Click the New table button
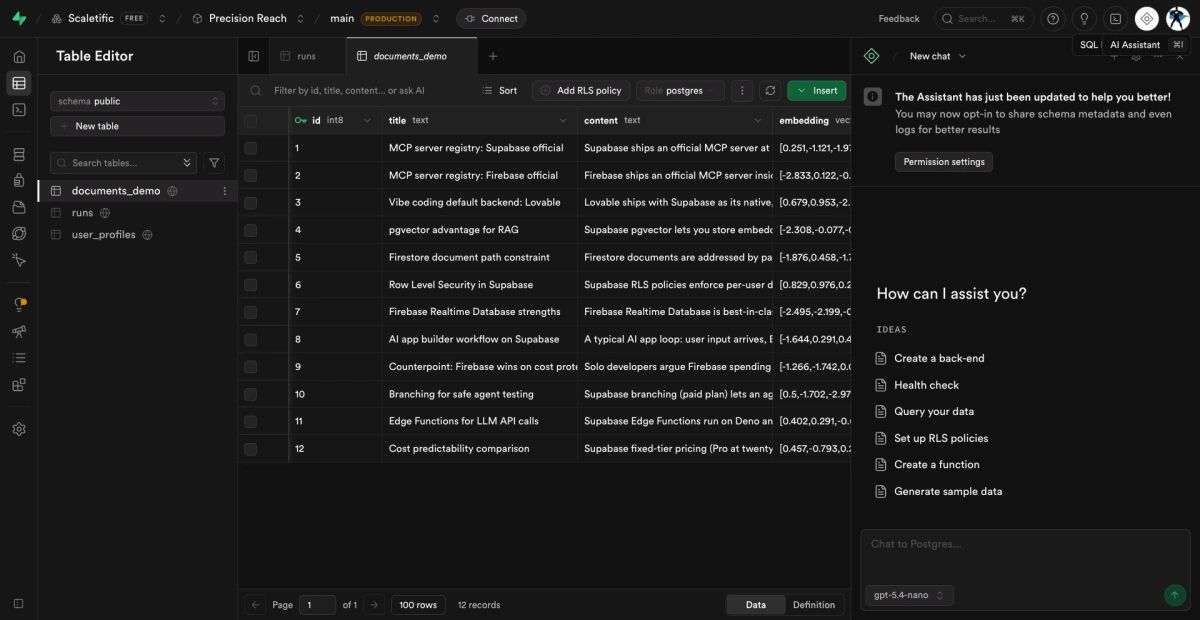This screenshot has height=620, width=1200. click(137, 126)
